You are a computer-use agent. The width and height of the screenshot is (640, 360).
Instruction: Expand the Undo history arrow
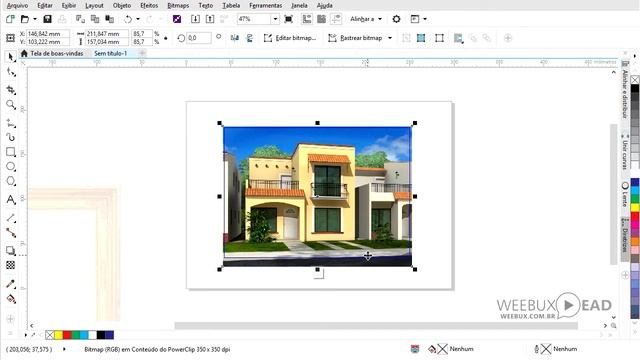click(x=138, y=19)
